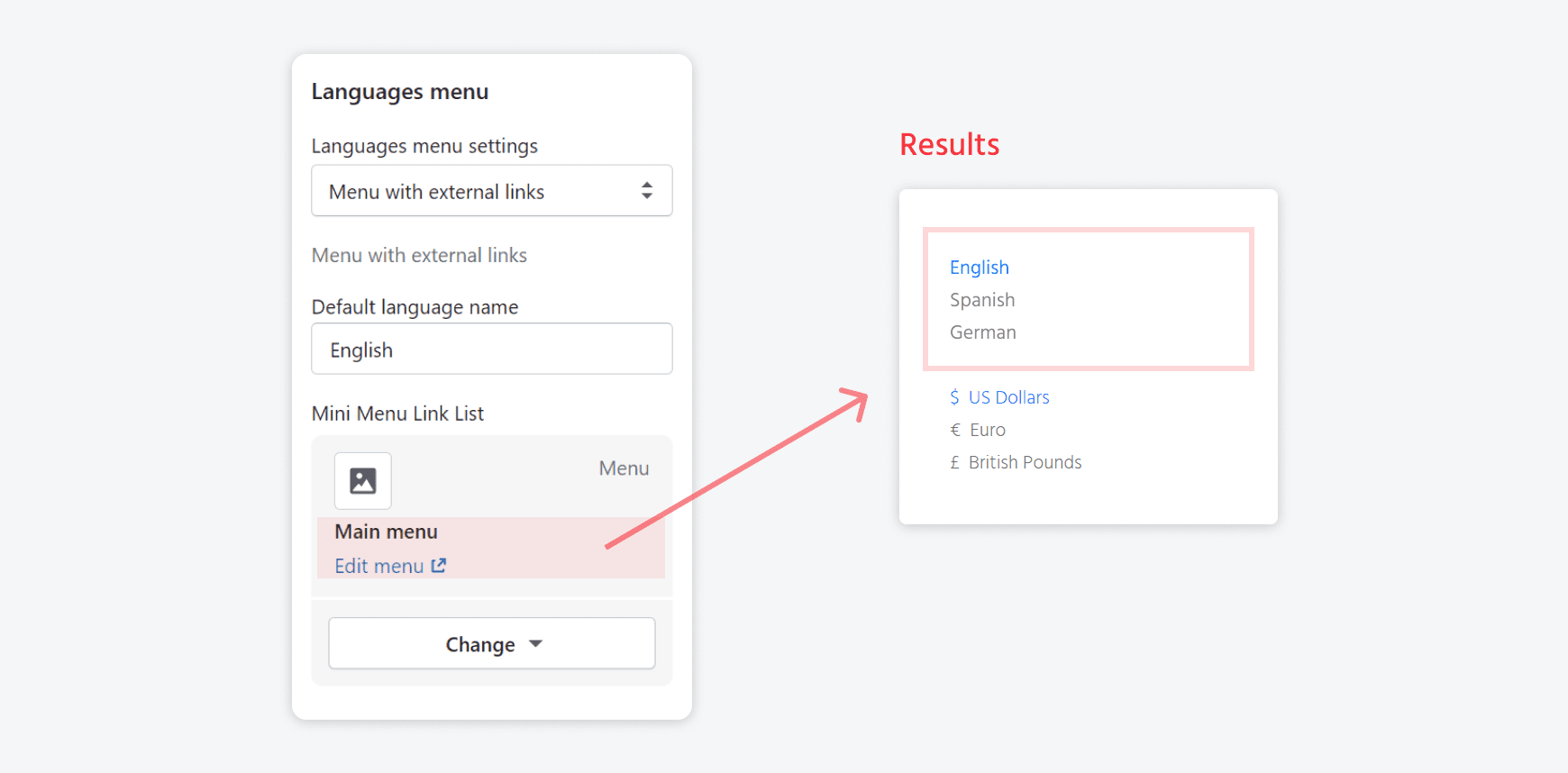
Task: Click the Menu label in the link list block
Action: (624, 468)
